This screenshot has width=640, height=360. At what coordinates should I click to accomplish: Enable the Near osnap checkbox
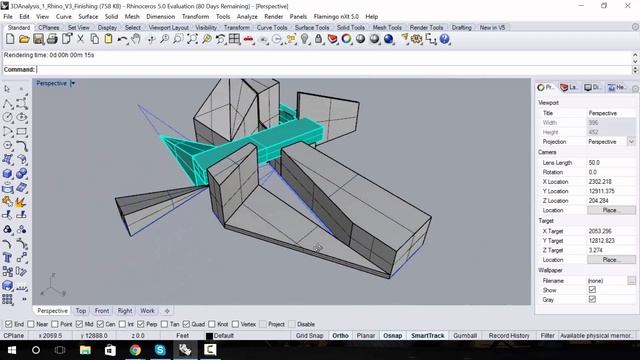coord(31,324)
